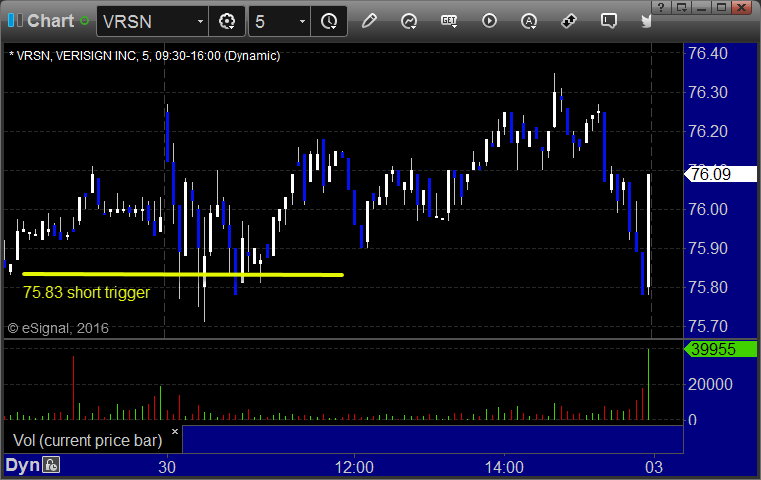Click the 75.90 price axis label

click(708, 248)
